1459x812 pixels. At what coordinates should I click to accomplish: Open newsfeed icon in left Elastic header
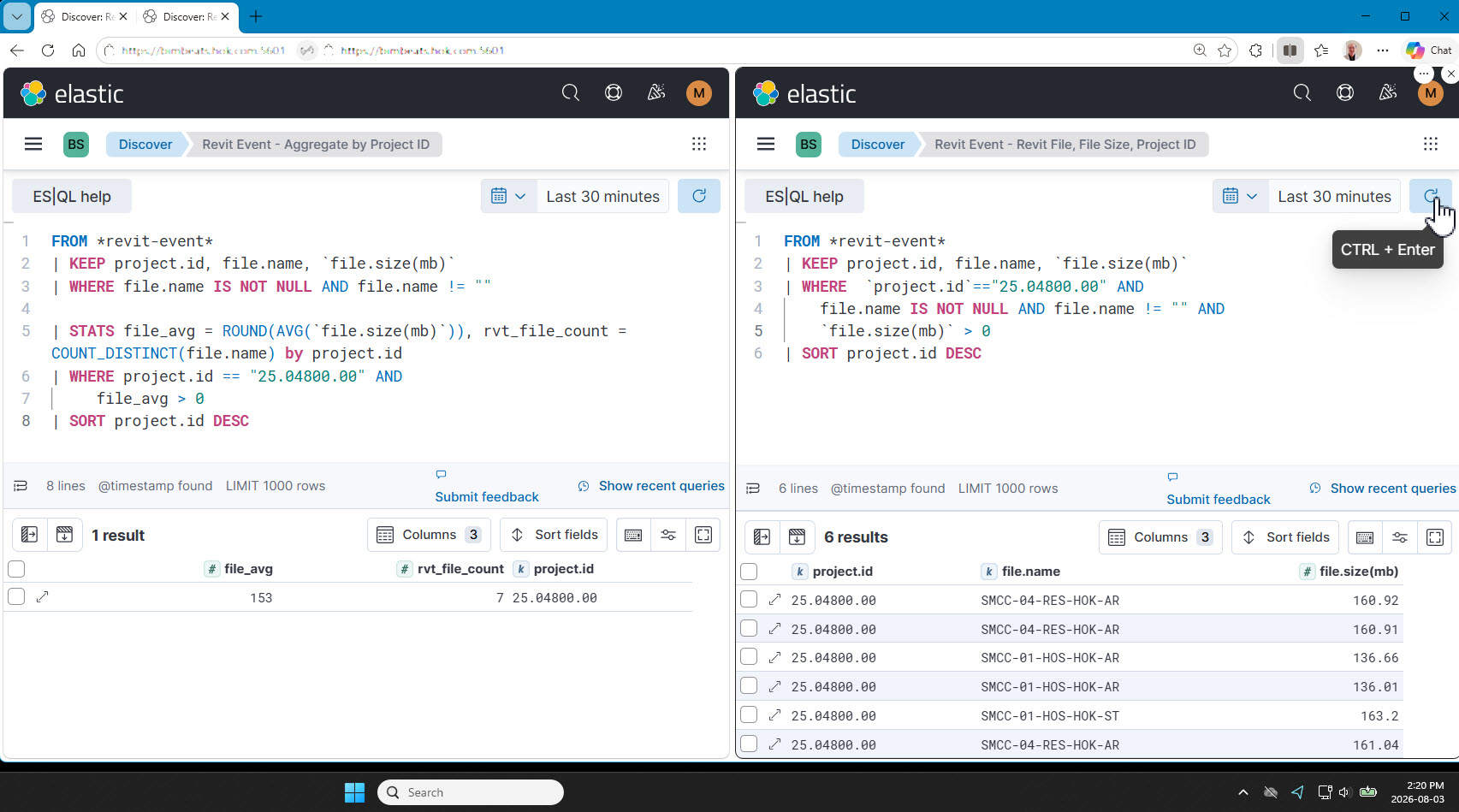656,92
